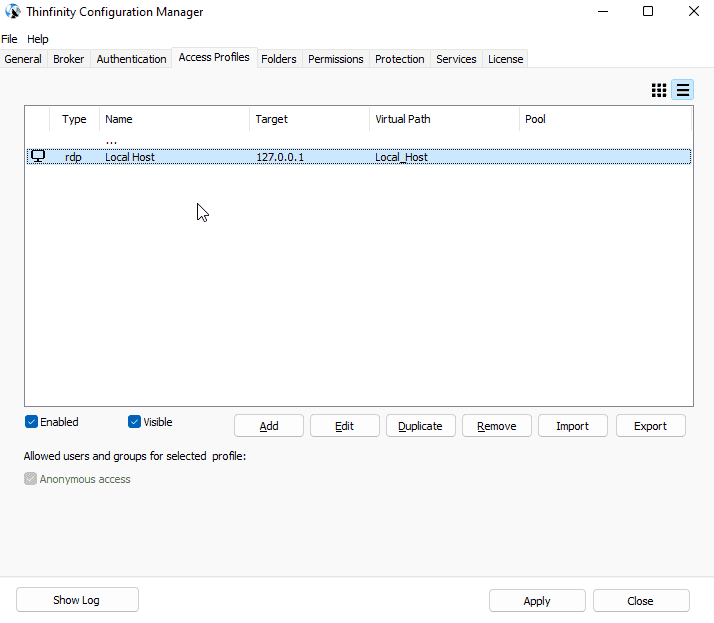Toggle the Visible checkbox
Screen dimensions: 714x623
[x=134, y=422]
